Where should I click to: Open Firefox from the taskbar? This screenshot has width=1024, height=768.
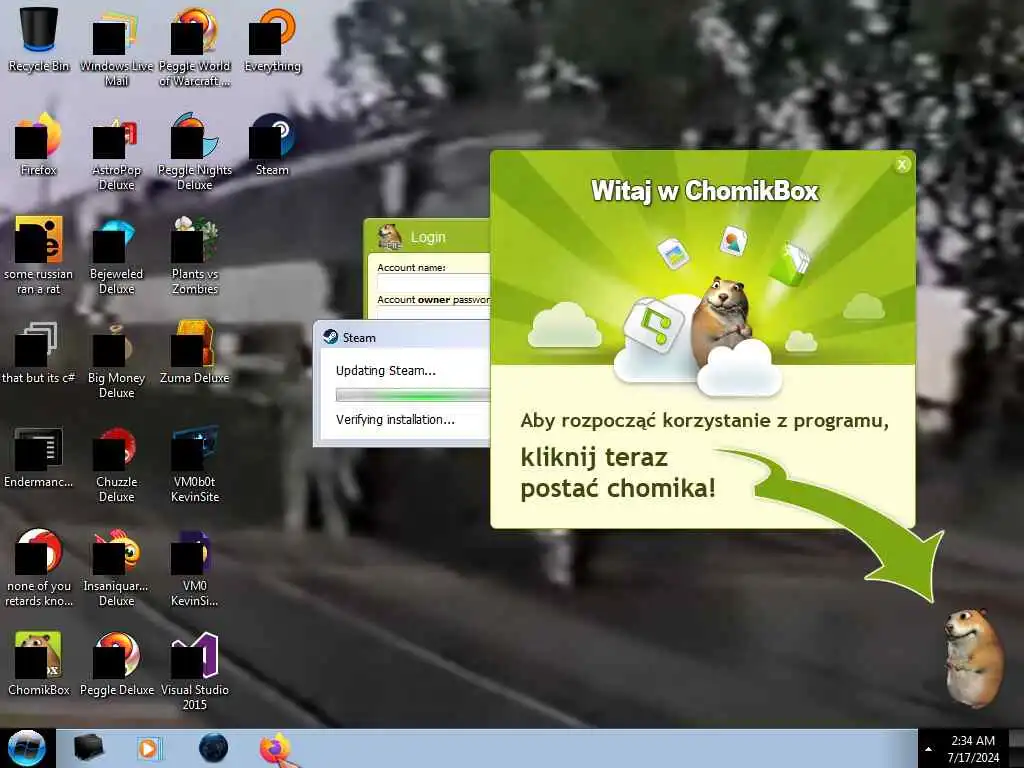(x=276, y=748)
